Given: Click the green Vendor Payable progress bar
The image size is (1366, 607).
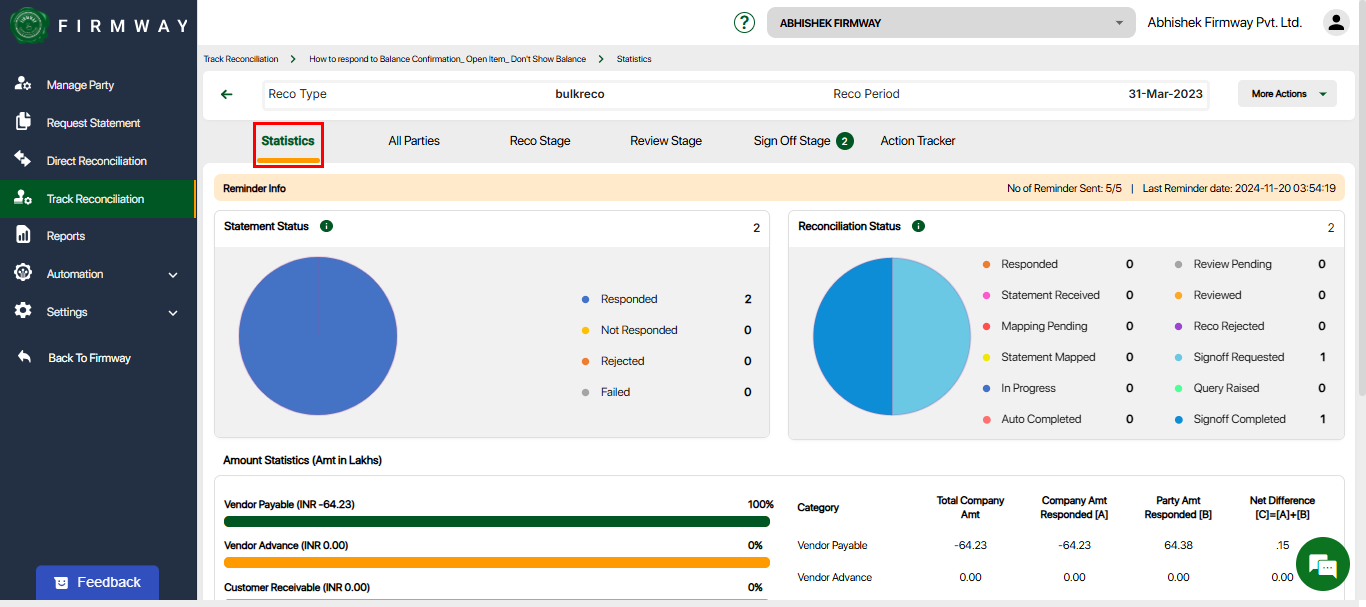Looking at the screenshot, I should coord(496,521).
